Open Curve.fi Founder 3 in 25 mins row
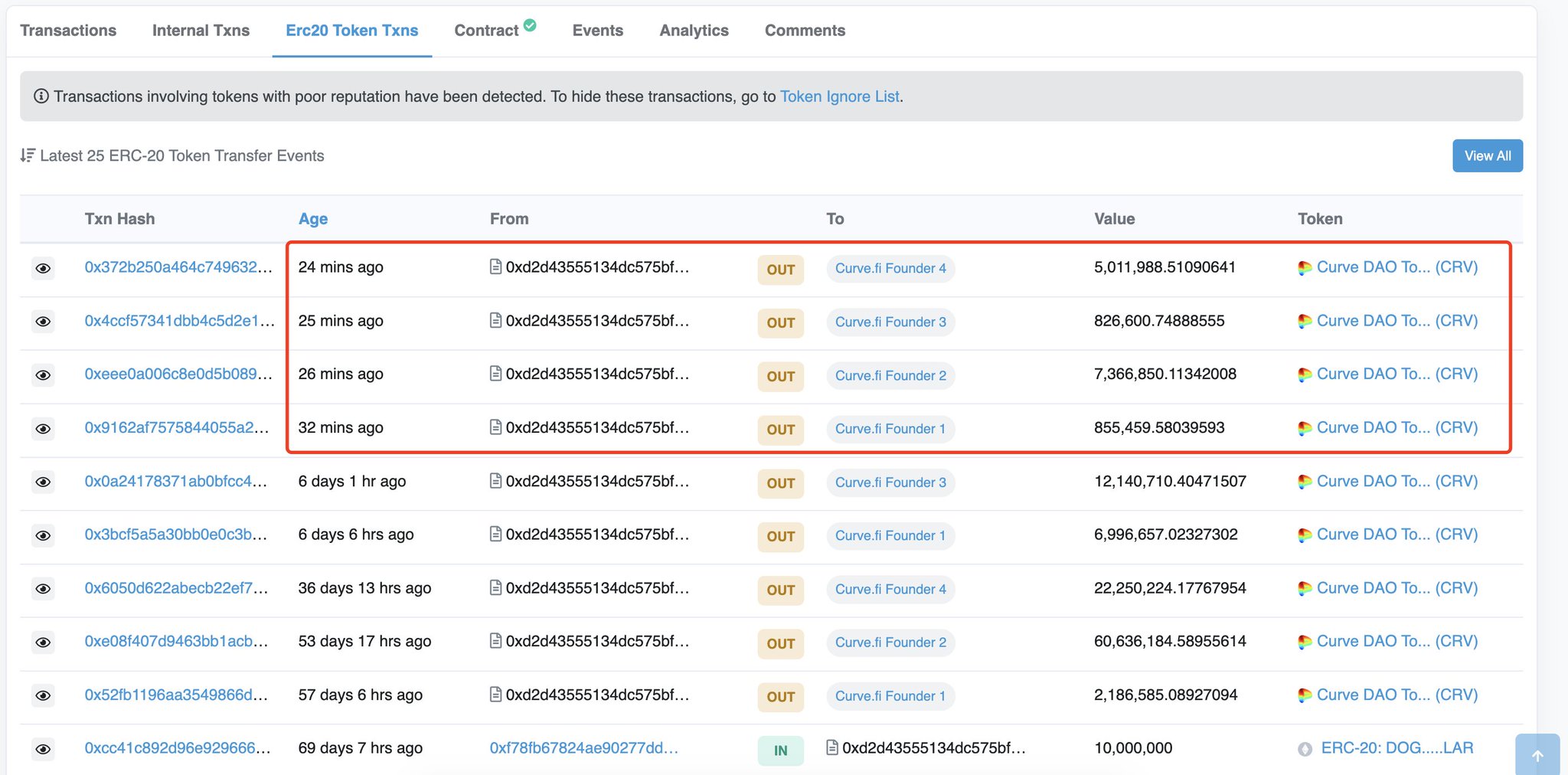This screenshot has height=775, width=1568. click(x=890, y=322)
